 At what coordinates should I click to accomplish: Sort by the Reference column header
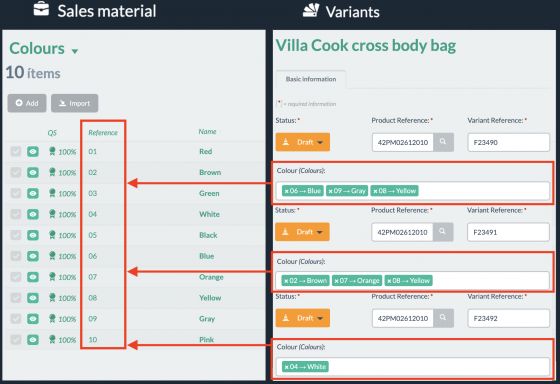[103, 133]
